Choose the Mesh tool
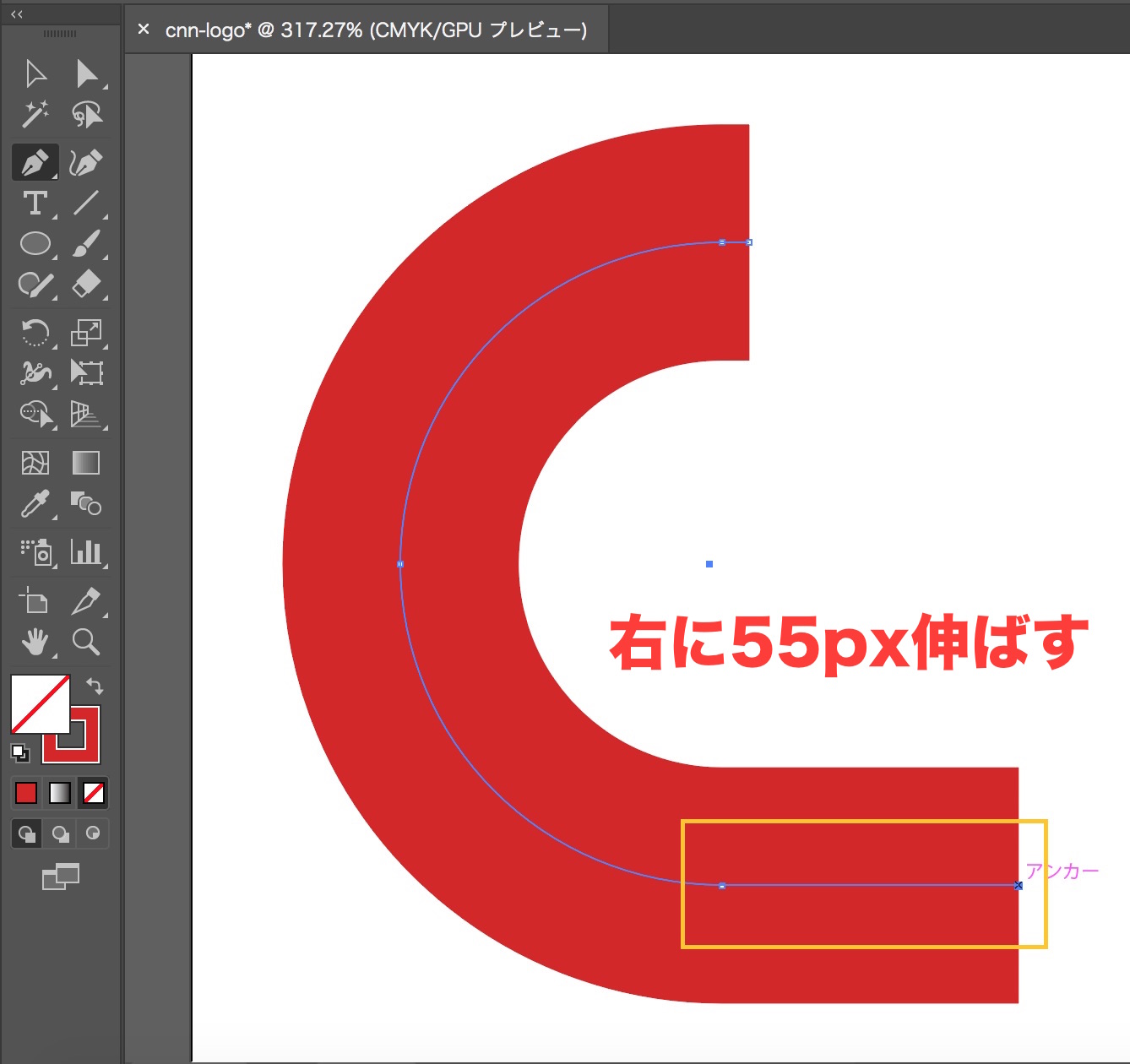 pyautogui.click(x=35, y=463)
